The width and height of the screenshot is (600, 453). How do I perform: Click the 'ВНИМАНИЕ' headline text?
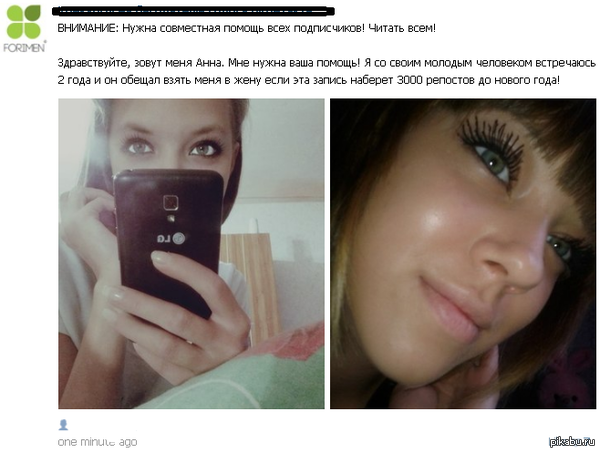click(88, 28)
